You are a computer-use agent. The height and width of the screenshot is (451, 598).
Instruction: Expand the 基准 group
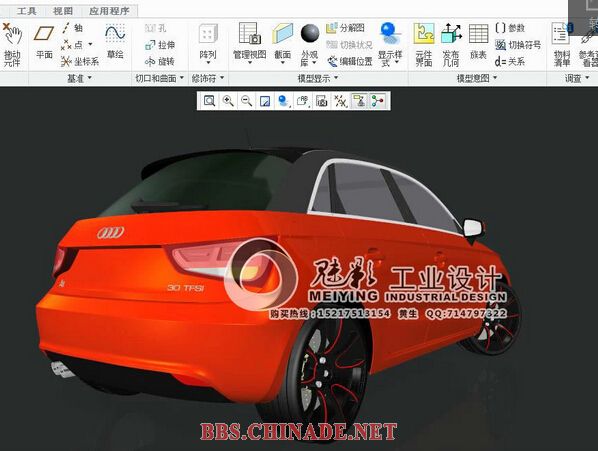pos(80,78)
